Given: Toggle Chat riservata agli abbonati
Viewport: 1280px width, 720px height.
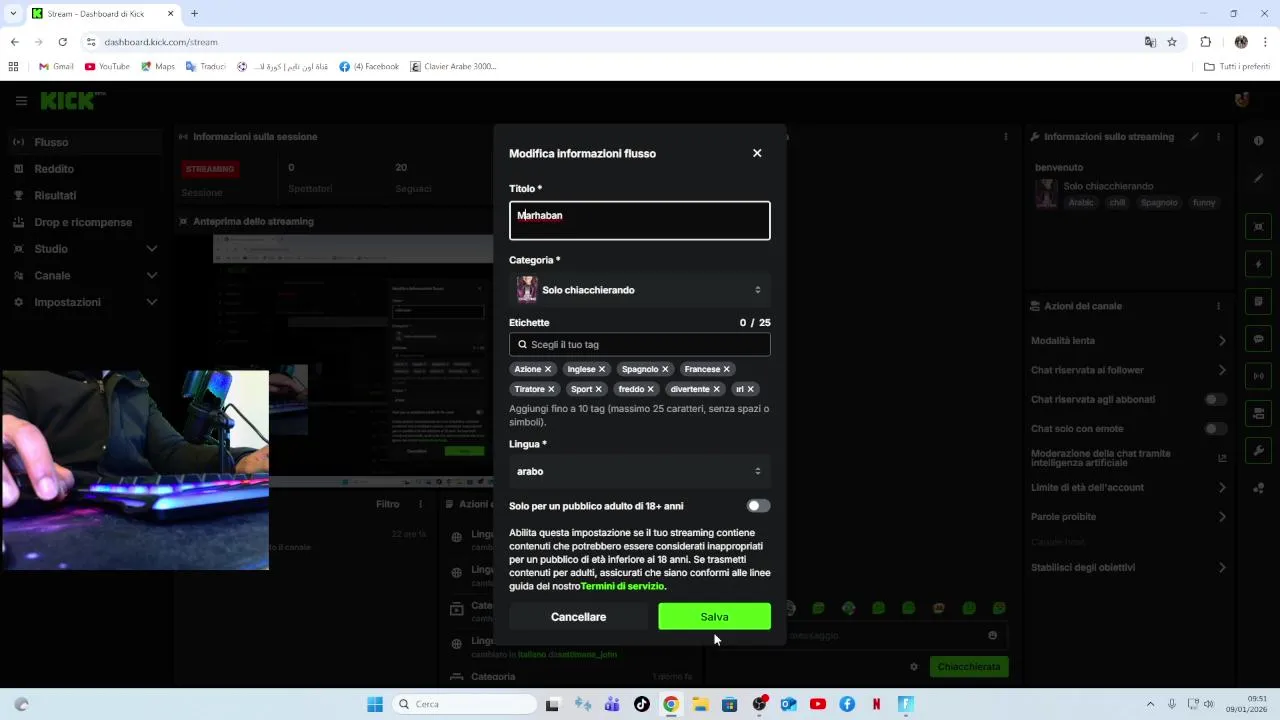Looking at the screenshot, I should click(1215, 399).
